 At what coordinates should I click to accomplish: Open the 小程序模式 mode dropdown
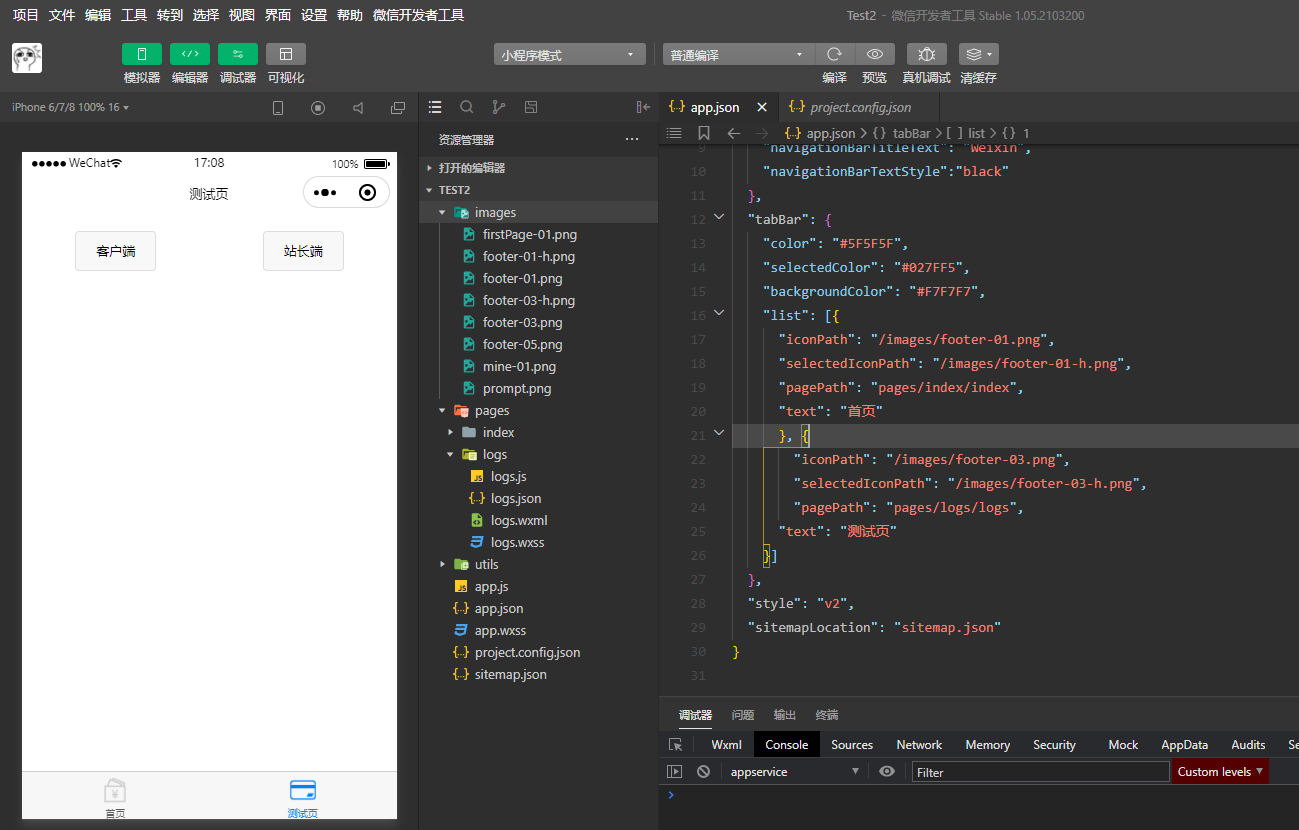coord(570,55)
